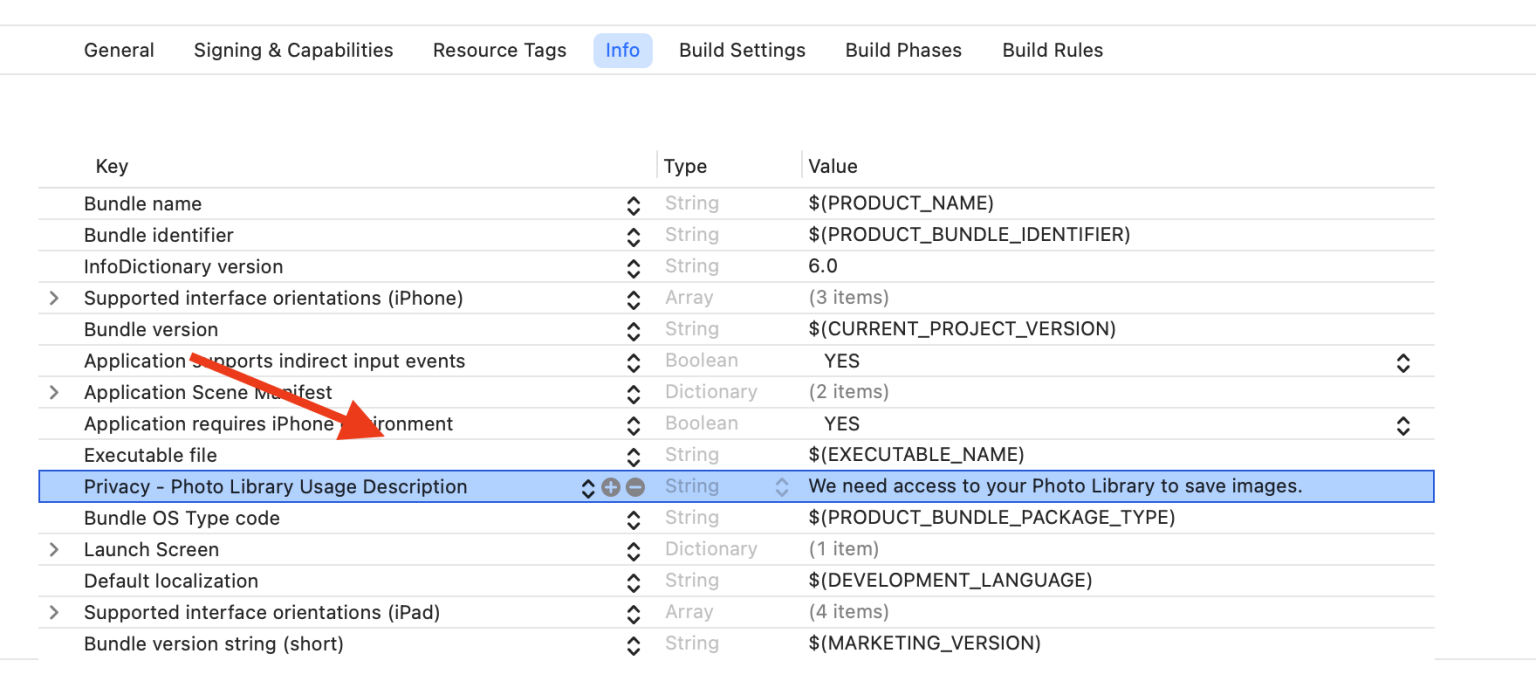Go to the Build Rules tab
The width and height of the screenshot is (1536, 688).
coord(1052,50)
